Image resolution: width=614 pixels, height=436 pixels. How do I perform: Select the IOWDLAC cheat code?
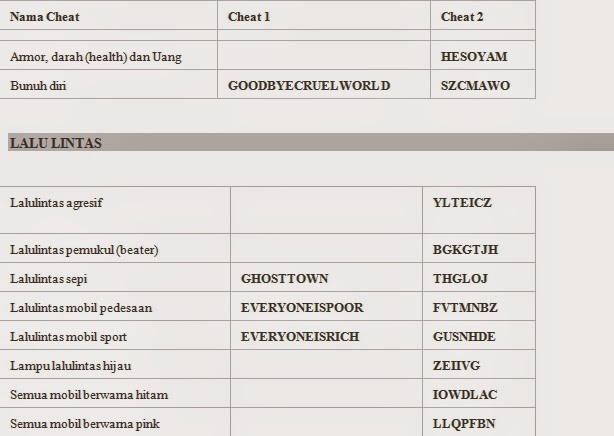[x=465, y=394]
